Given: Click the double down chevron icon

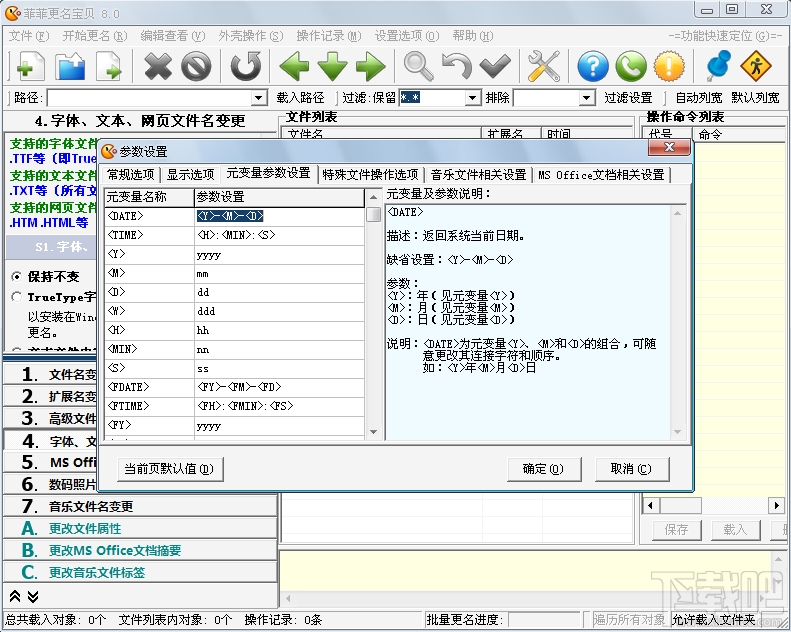Looking at the screenshot, I should [x=33, y=596].
